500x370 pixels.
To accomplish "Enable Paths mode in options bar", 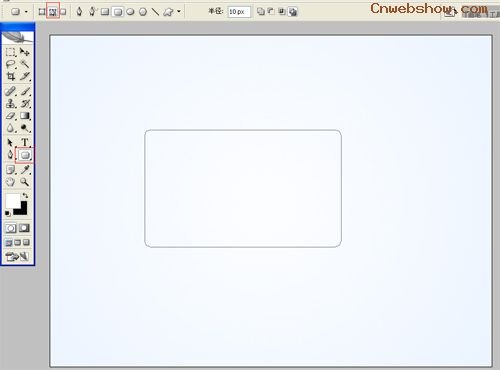I will 53,12.
